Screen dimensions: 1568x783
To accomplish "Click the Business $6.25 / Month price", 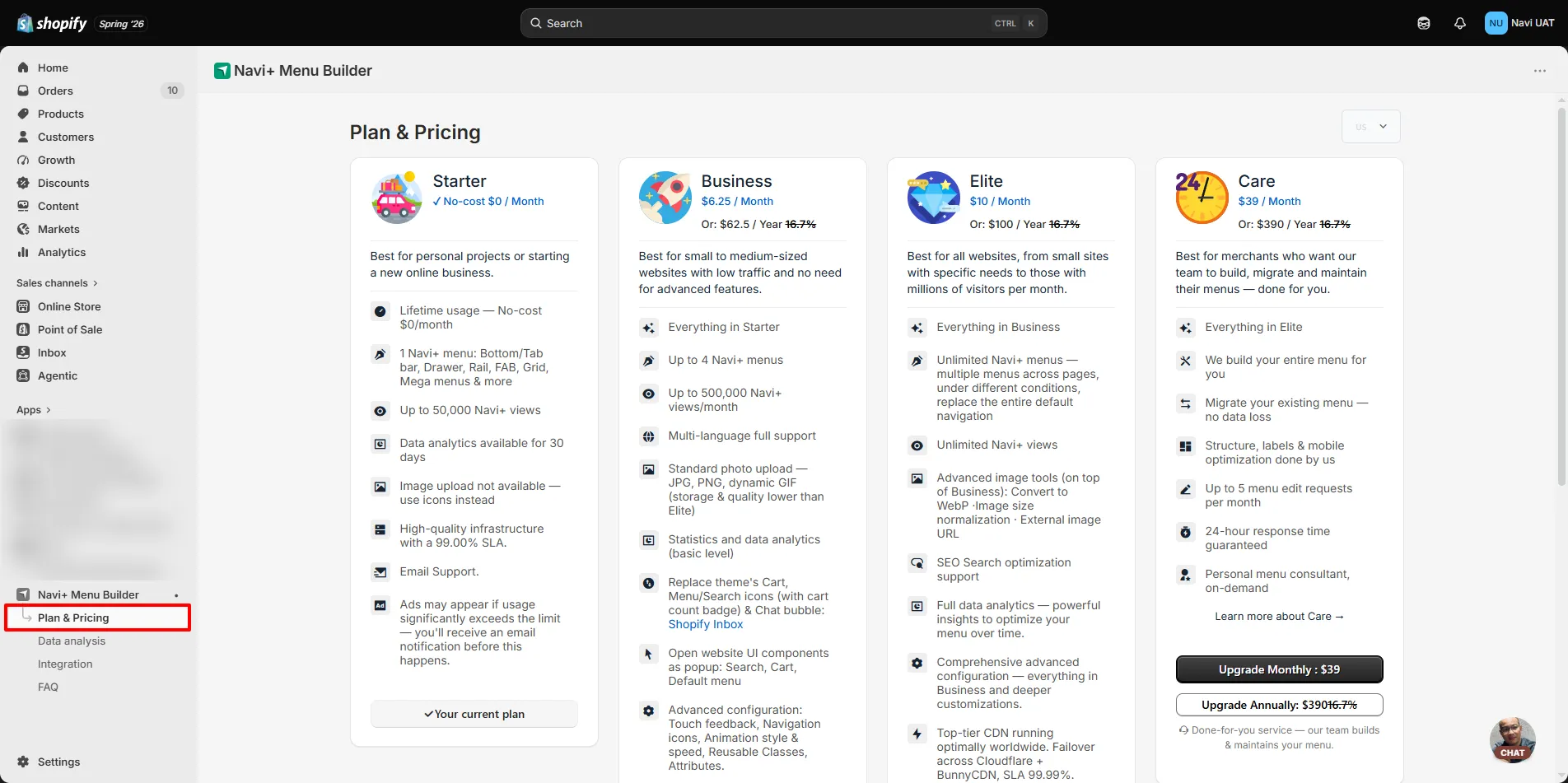I will (737, 201).
